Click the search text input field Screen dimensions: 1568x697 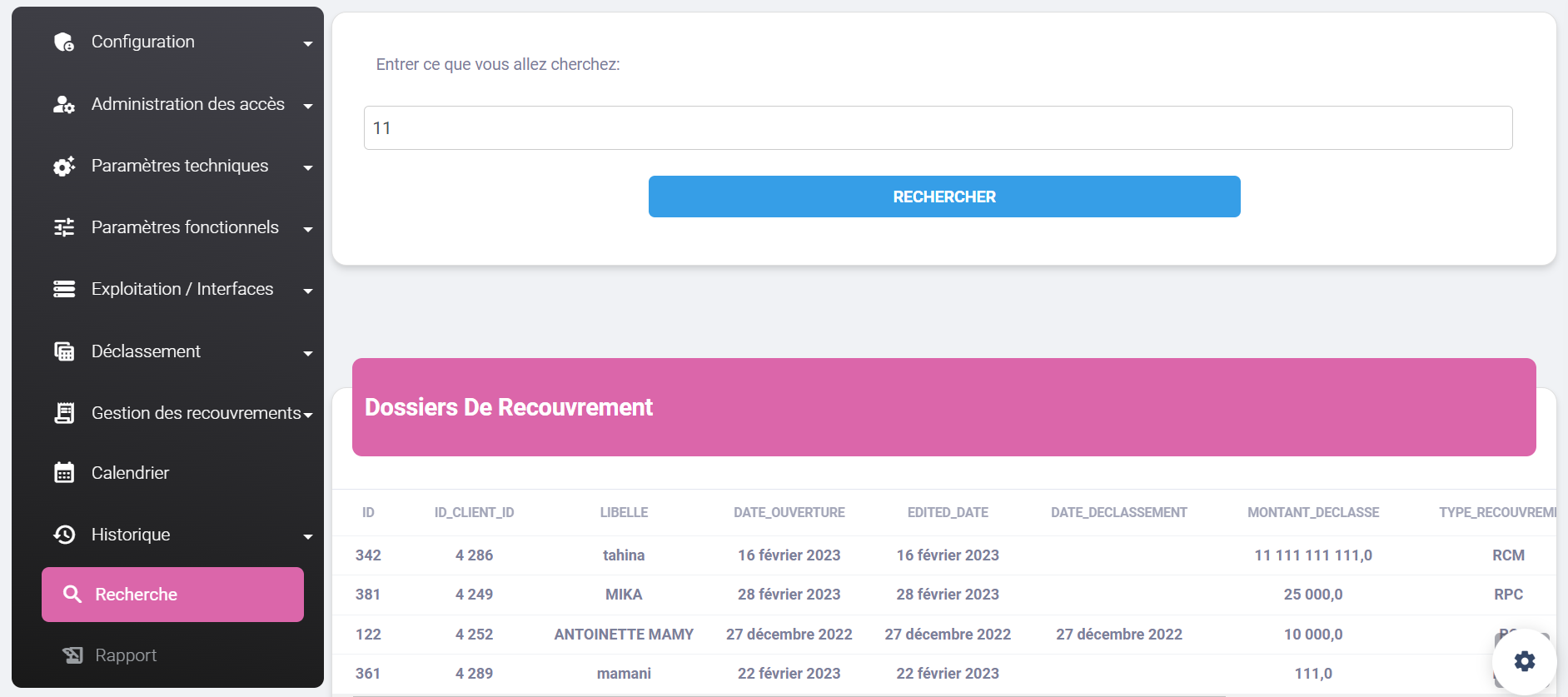coord(938,128)
